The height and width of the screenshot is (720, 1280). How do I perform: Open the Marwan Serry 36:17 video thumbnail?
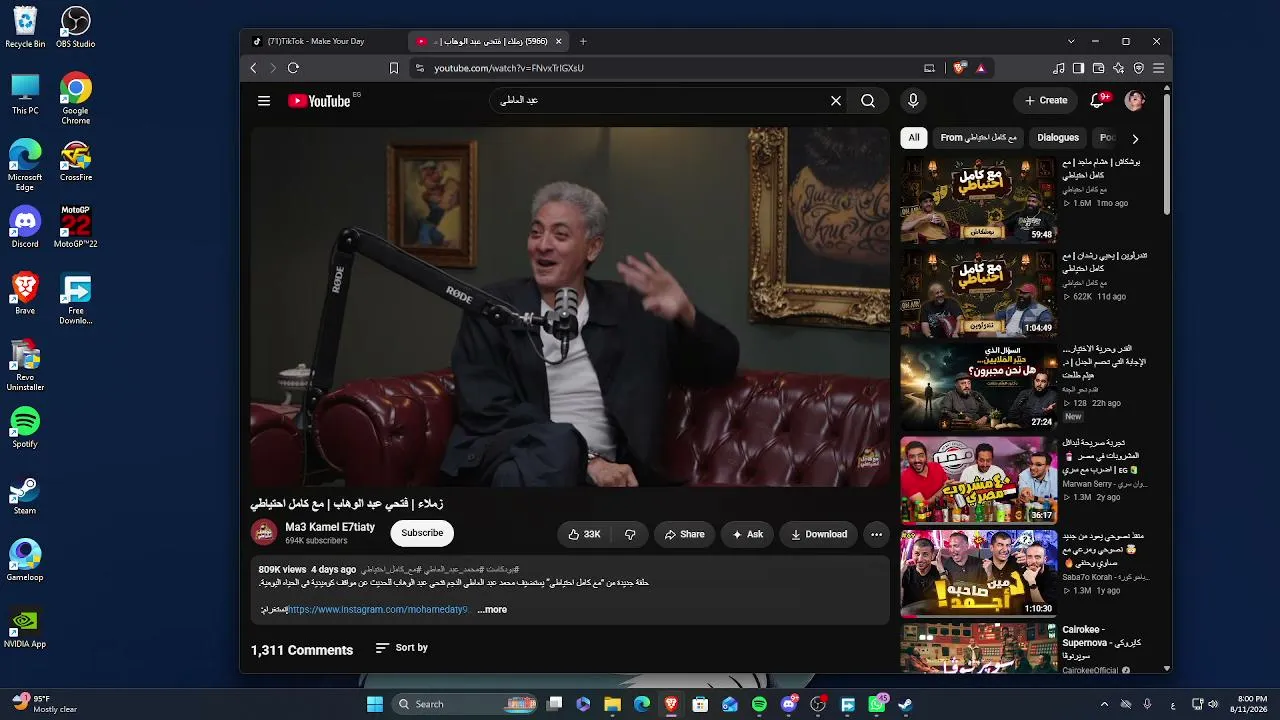[978, 480]
